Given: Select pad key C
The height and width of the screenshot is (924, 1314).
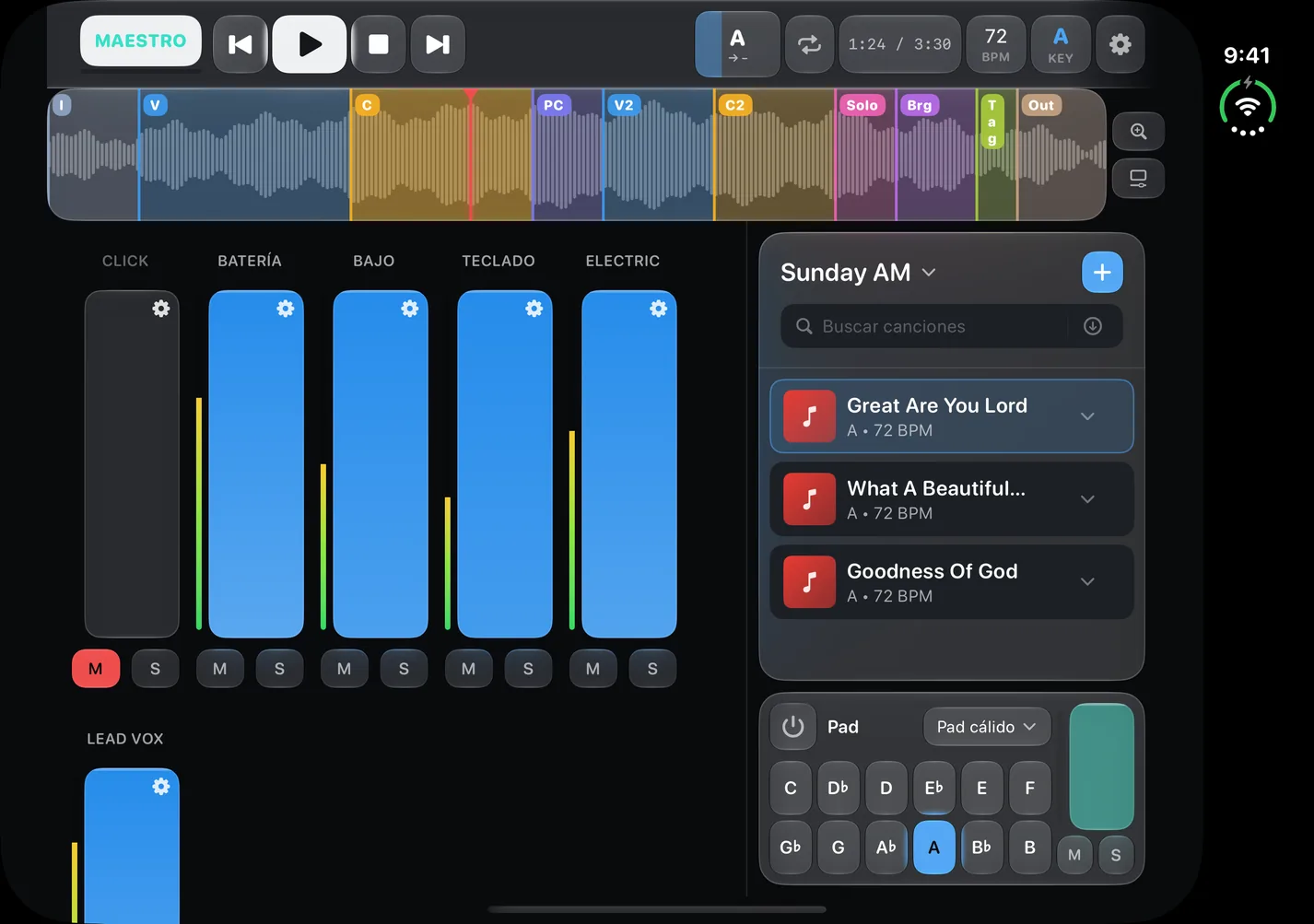Looking at the screenshot, I should (x=791, y=788).
